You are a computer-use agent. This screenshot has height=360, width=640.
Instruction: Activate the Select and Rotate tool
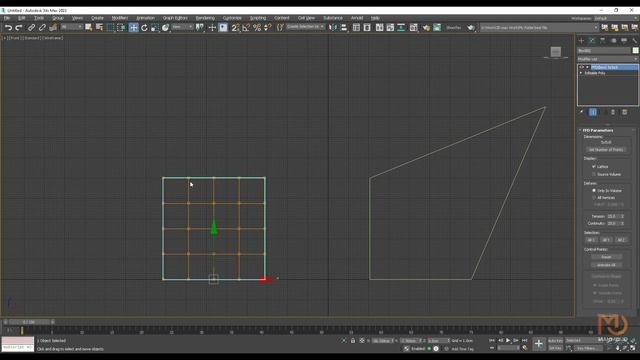(x=144, y=28)
